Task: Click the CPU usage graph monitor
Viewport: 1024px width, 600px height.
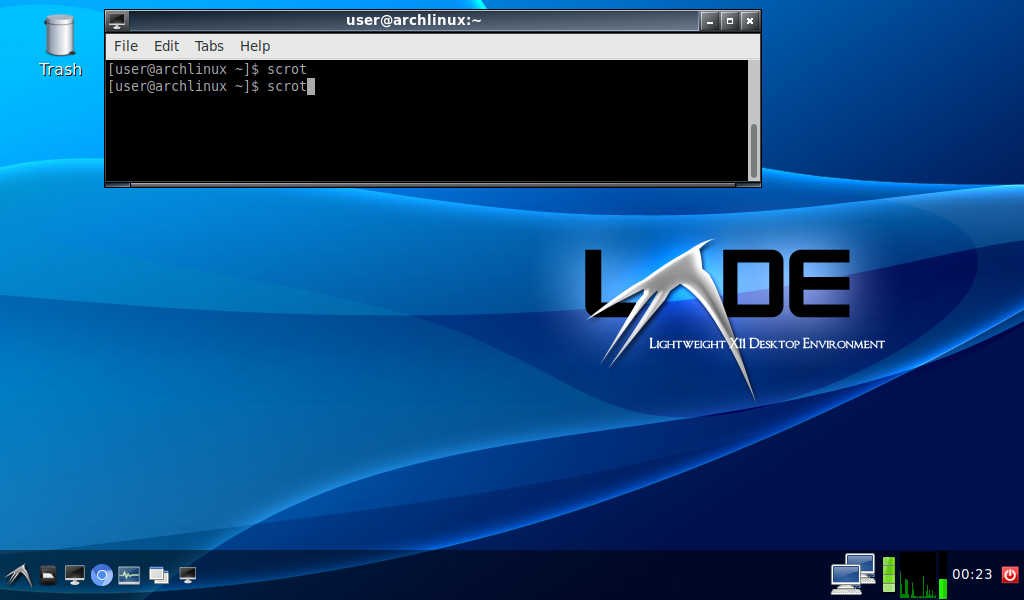Action: 918,574
